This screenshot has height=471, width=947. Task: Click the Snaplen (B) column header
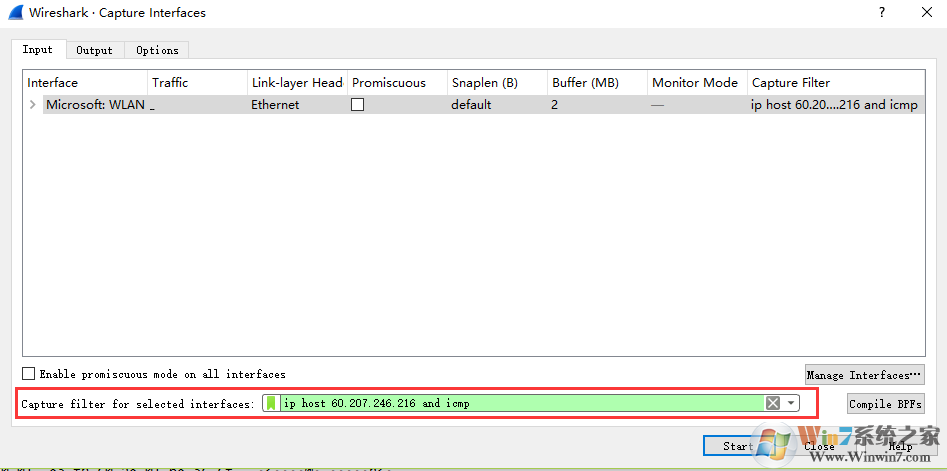498,83
